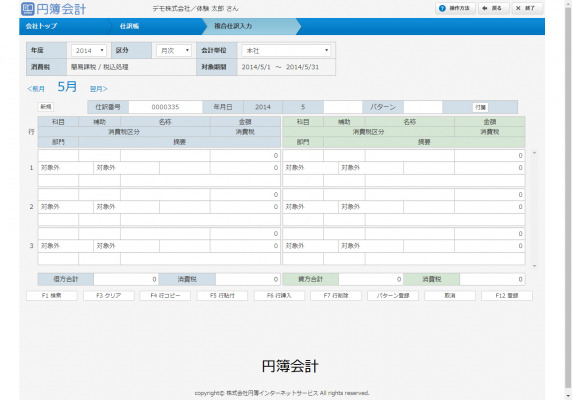
Task: Click the F6 行挿入 button
Action: (279, 296)
